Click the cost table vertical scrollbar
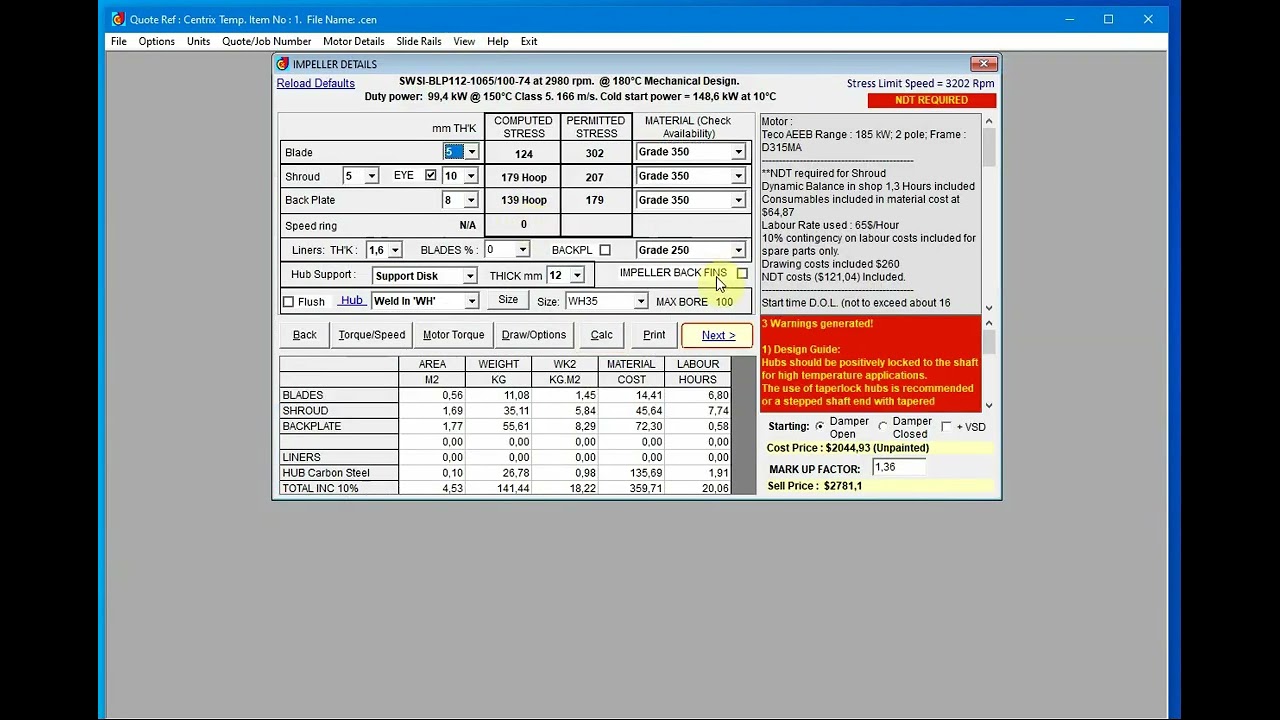 pyautogui.click(x=744, y=425)
